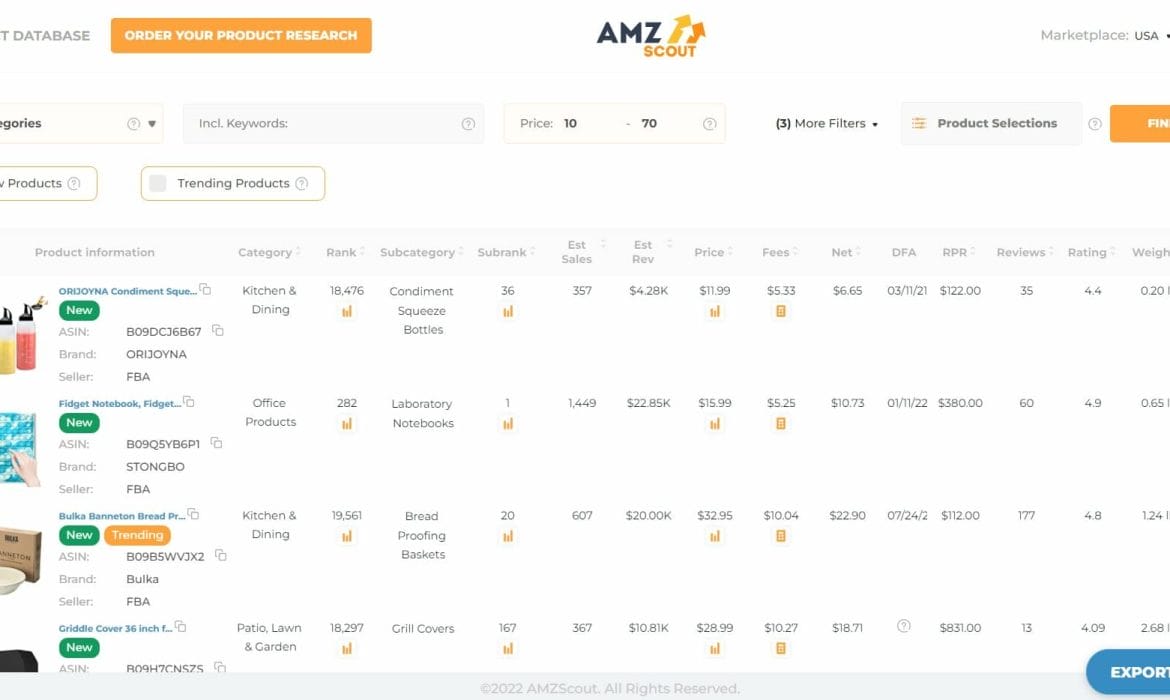The width and height of the screenshot is (1170, 700).
Task: Copy ASIN B09DCJ6B67 to clipboard
Action: click(217, 331)
